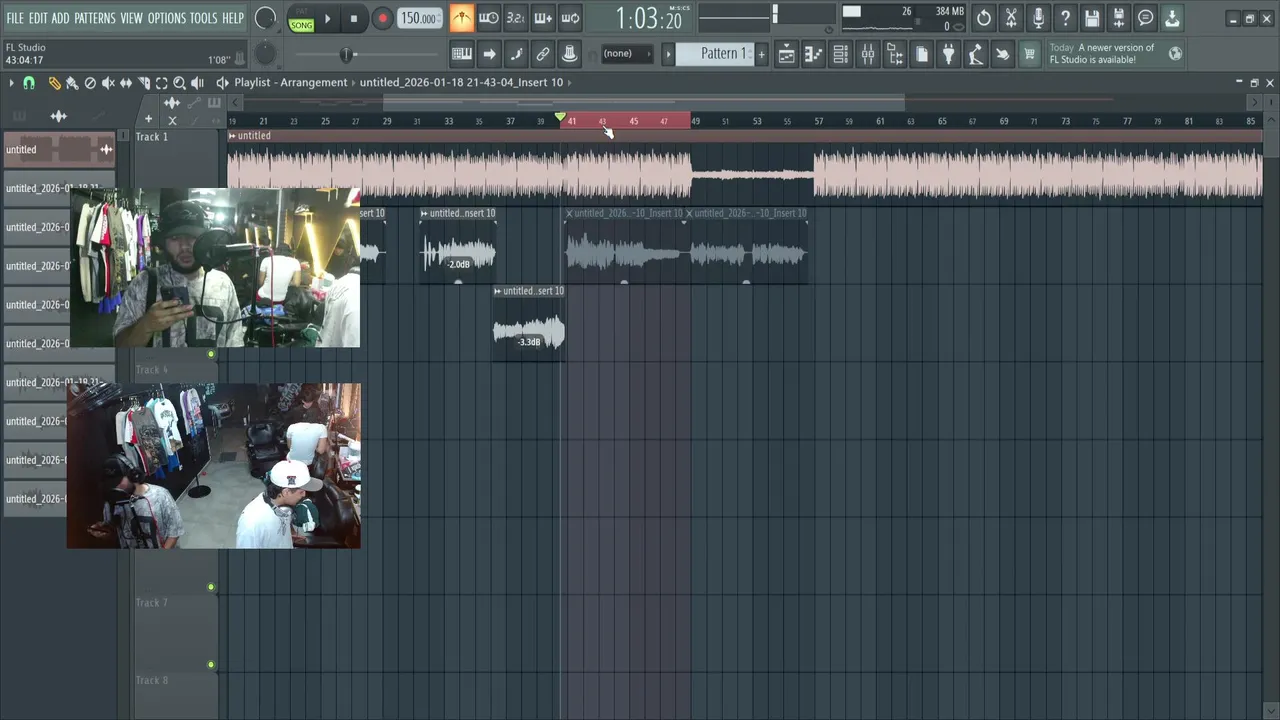Open the TOOLS menu

click(x=203, y=18)
